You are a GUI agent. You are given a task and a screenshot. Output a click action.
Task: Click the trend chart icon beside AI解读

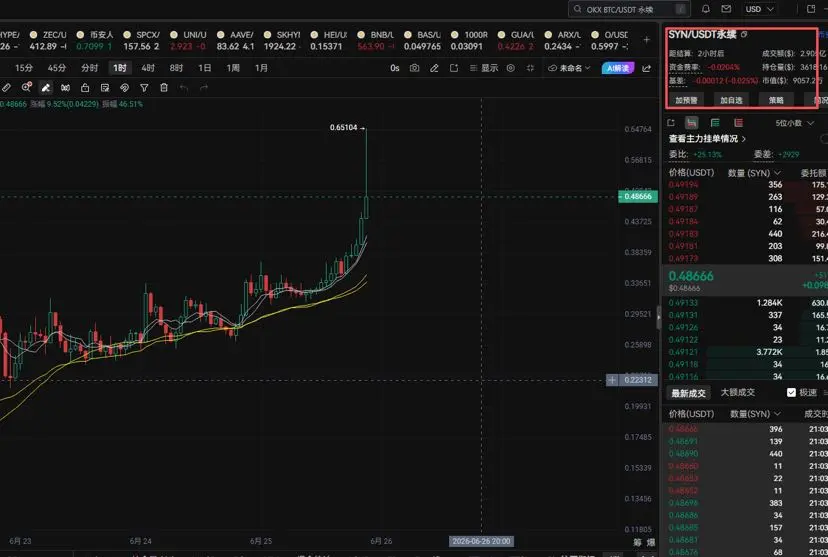point(646,68)
